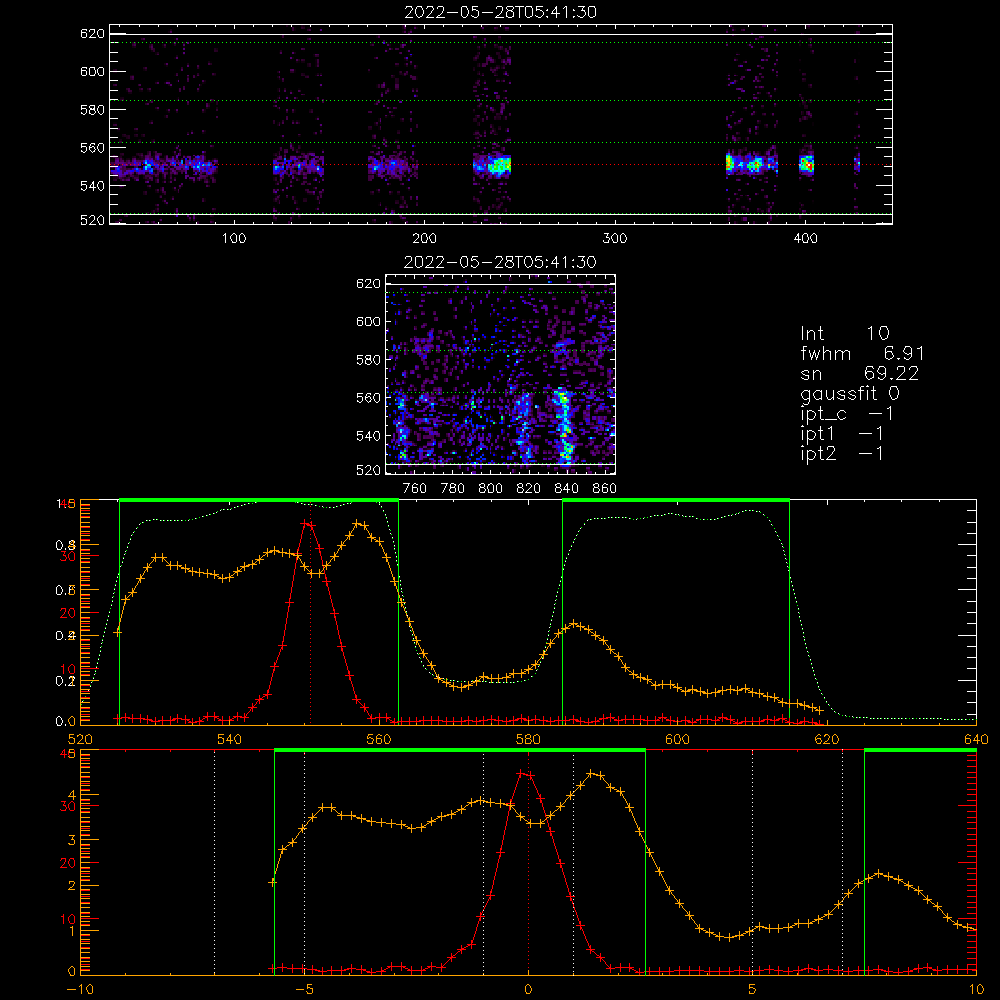Click the orange bump near x=8 in bottom plot
This screenshot has height=1000, width=1000.
click(x=880, y=874)
